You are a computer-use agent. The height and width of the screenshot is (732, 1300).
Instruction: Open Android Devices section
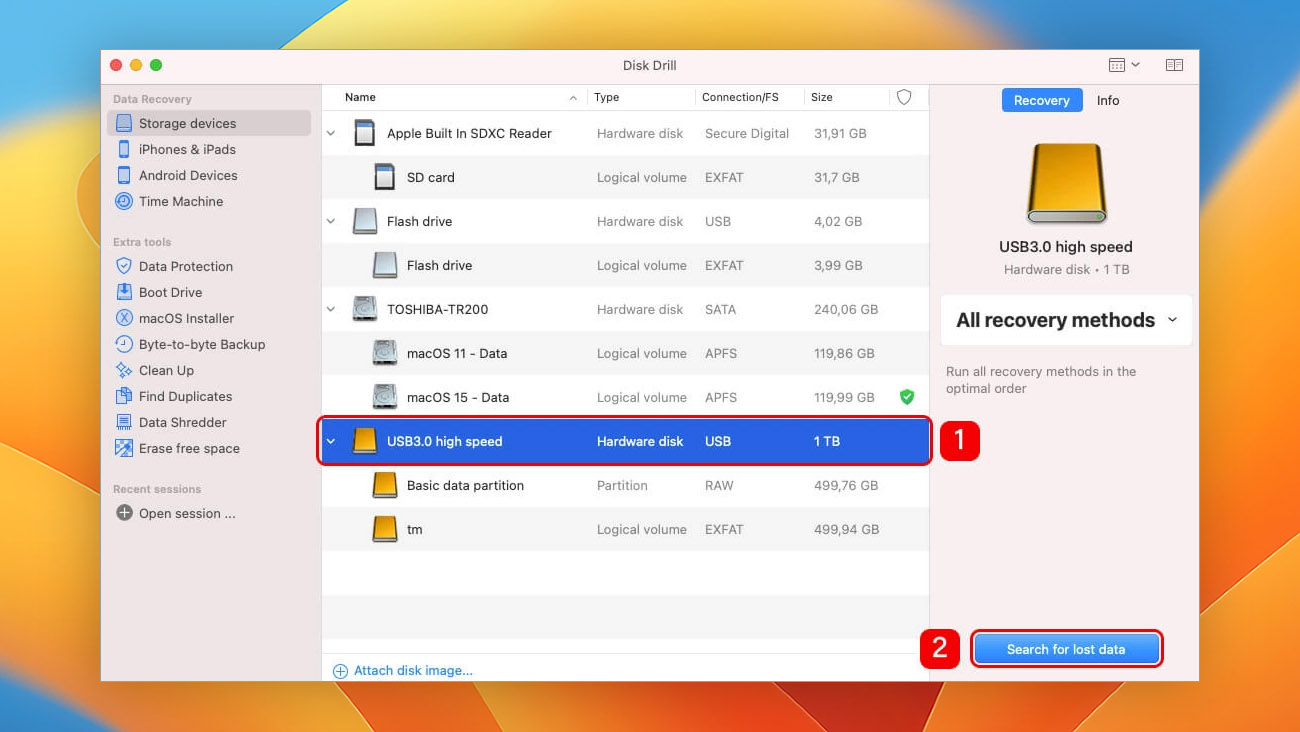188,175
